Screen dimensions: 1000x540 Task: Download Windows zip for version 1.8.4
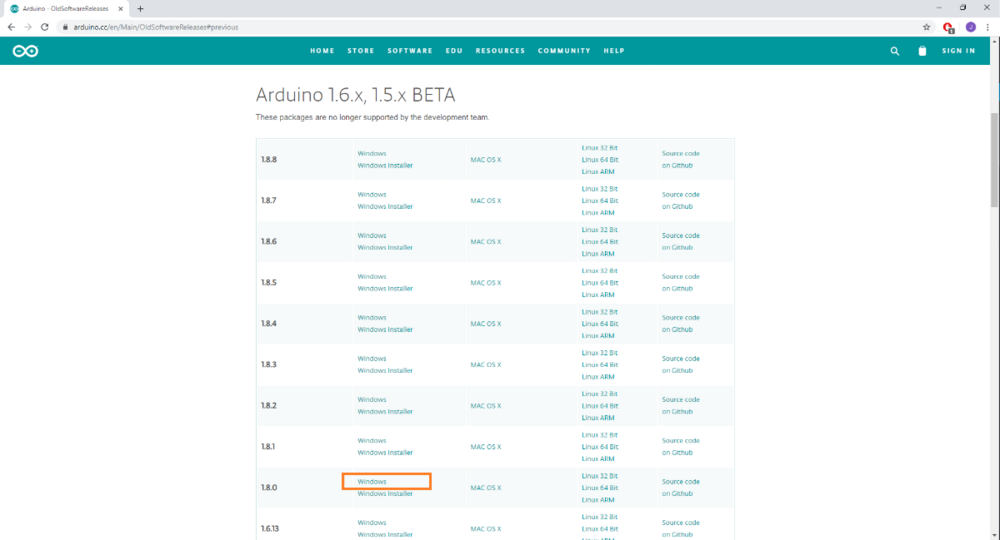tap(372, 317)
